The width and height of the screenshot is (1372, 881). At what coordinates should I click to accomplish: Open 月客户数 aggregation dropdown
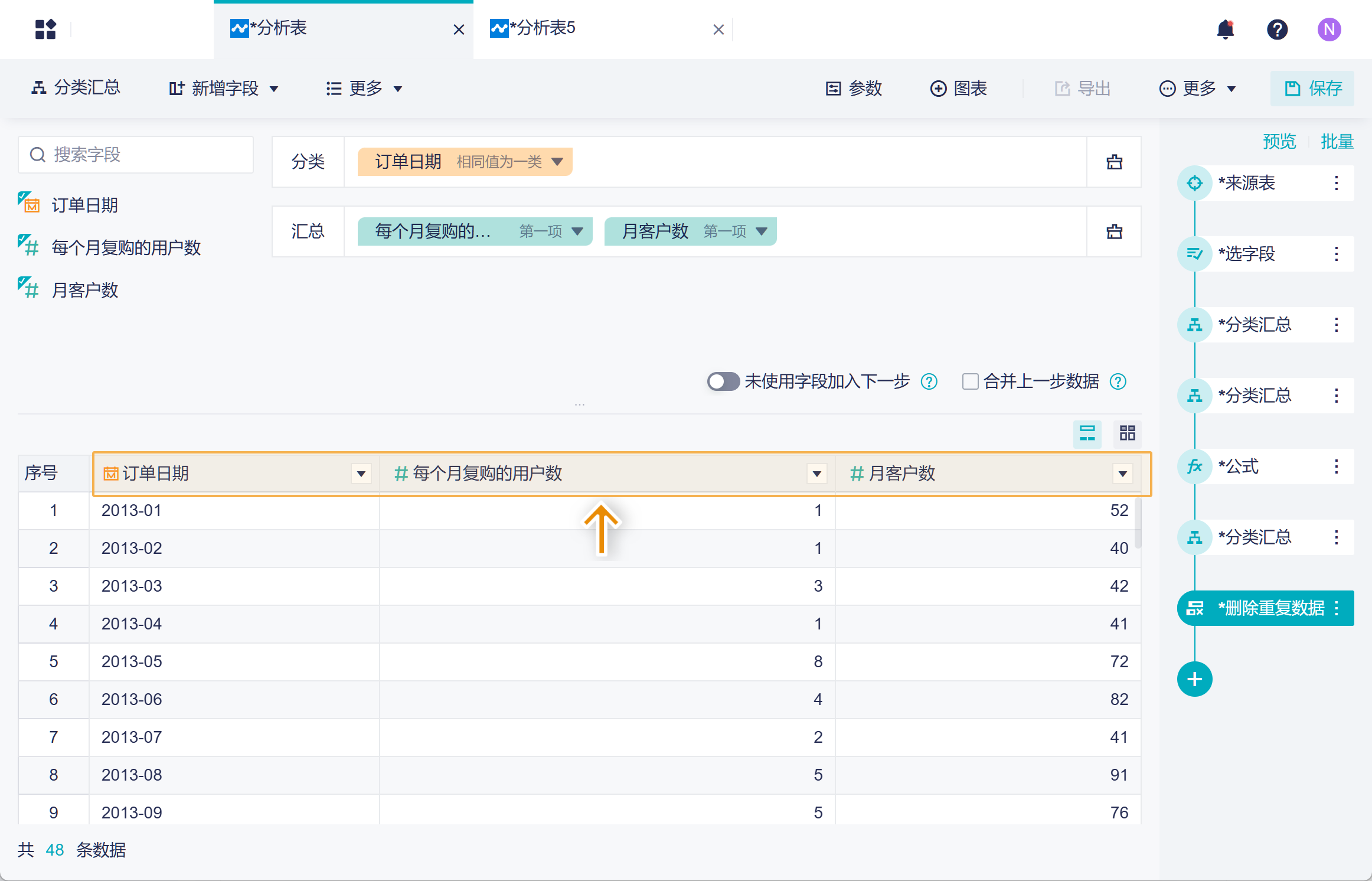point(762,231)
